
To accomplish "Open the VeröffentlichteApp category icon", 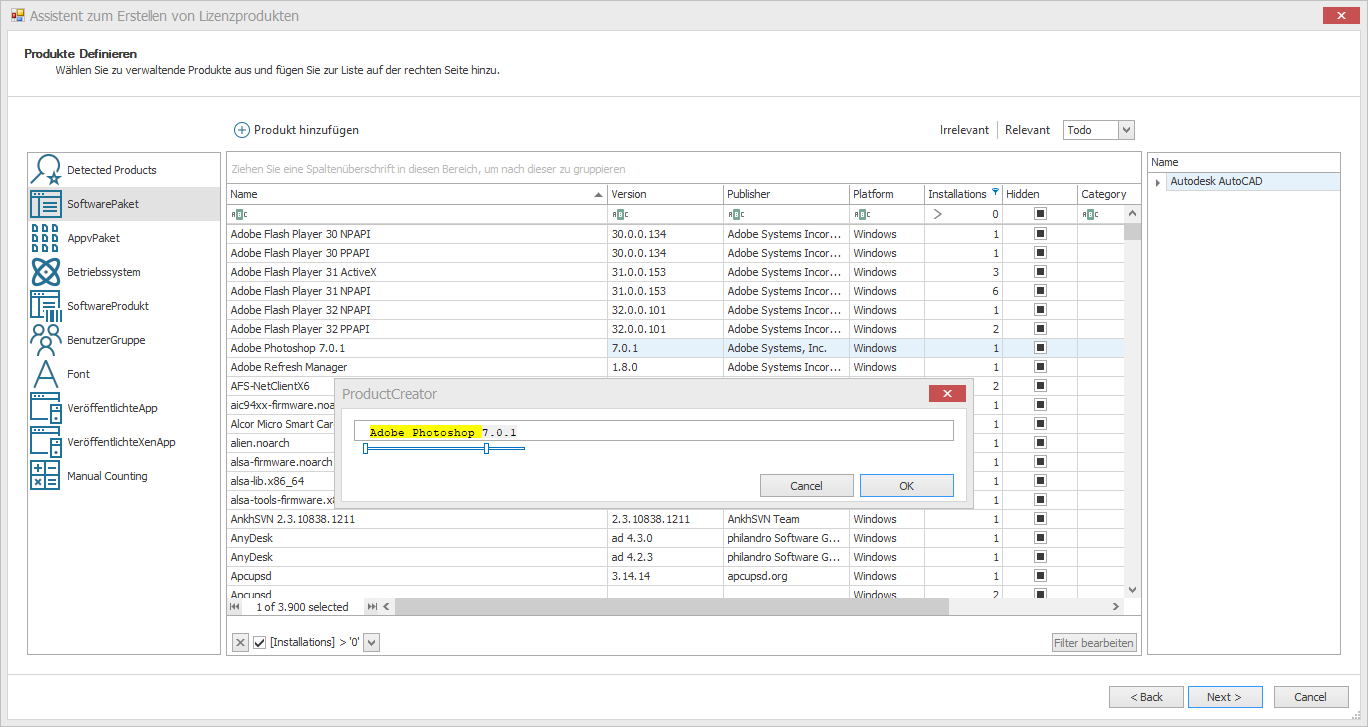I will pos(46,408).
